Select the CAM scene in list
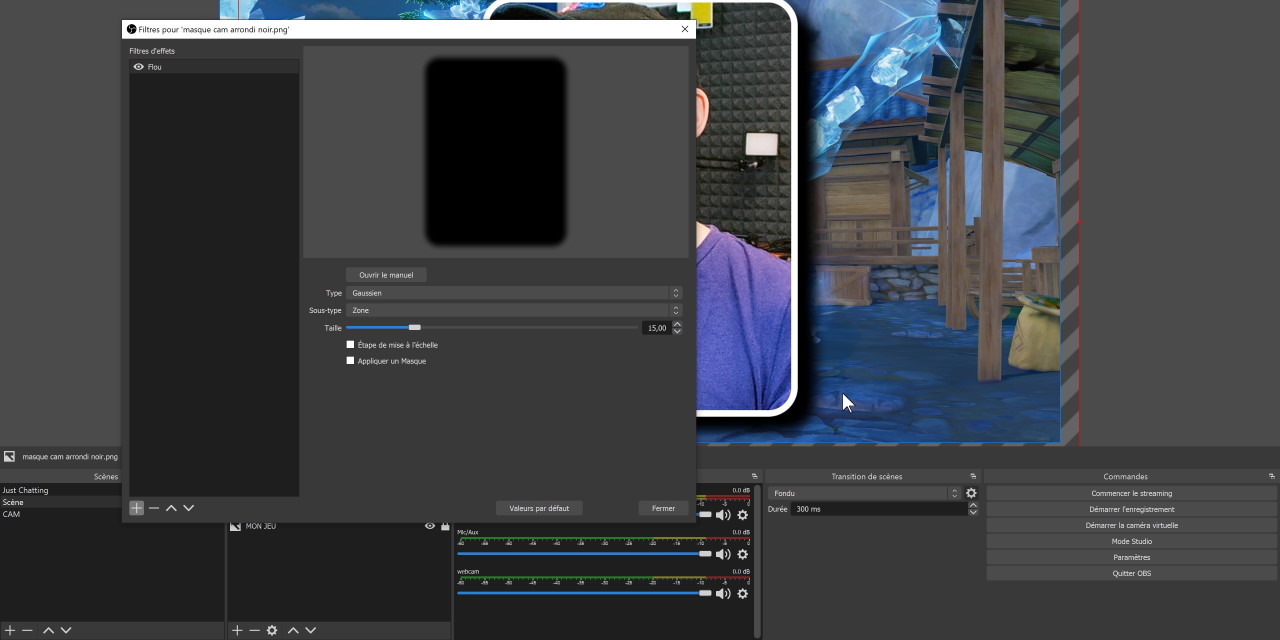 pos(12,514)
